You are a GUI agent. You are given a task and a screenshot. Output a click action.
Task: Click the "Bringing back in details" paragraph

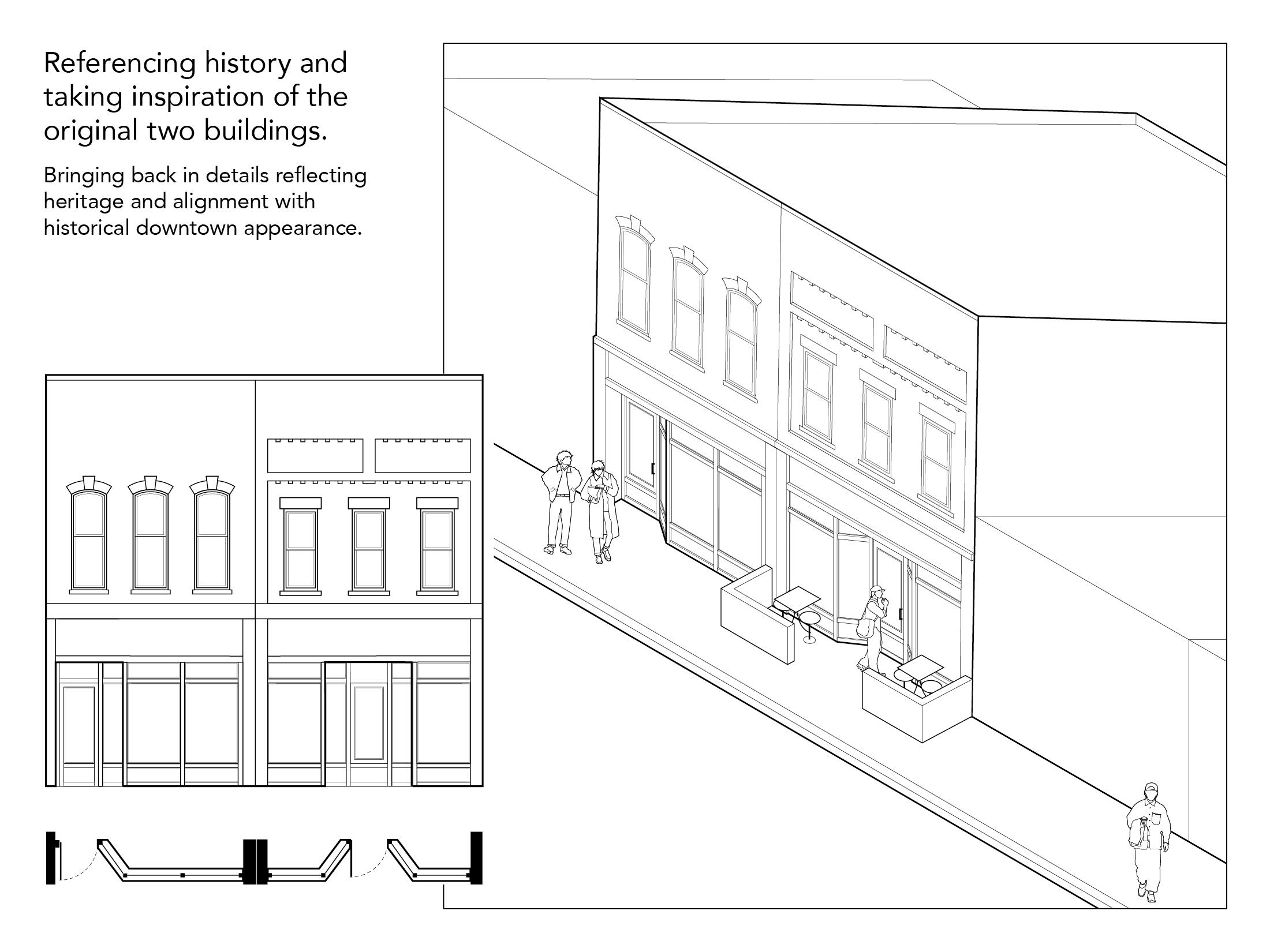click(x=205, y=201)
